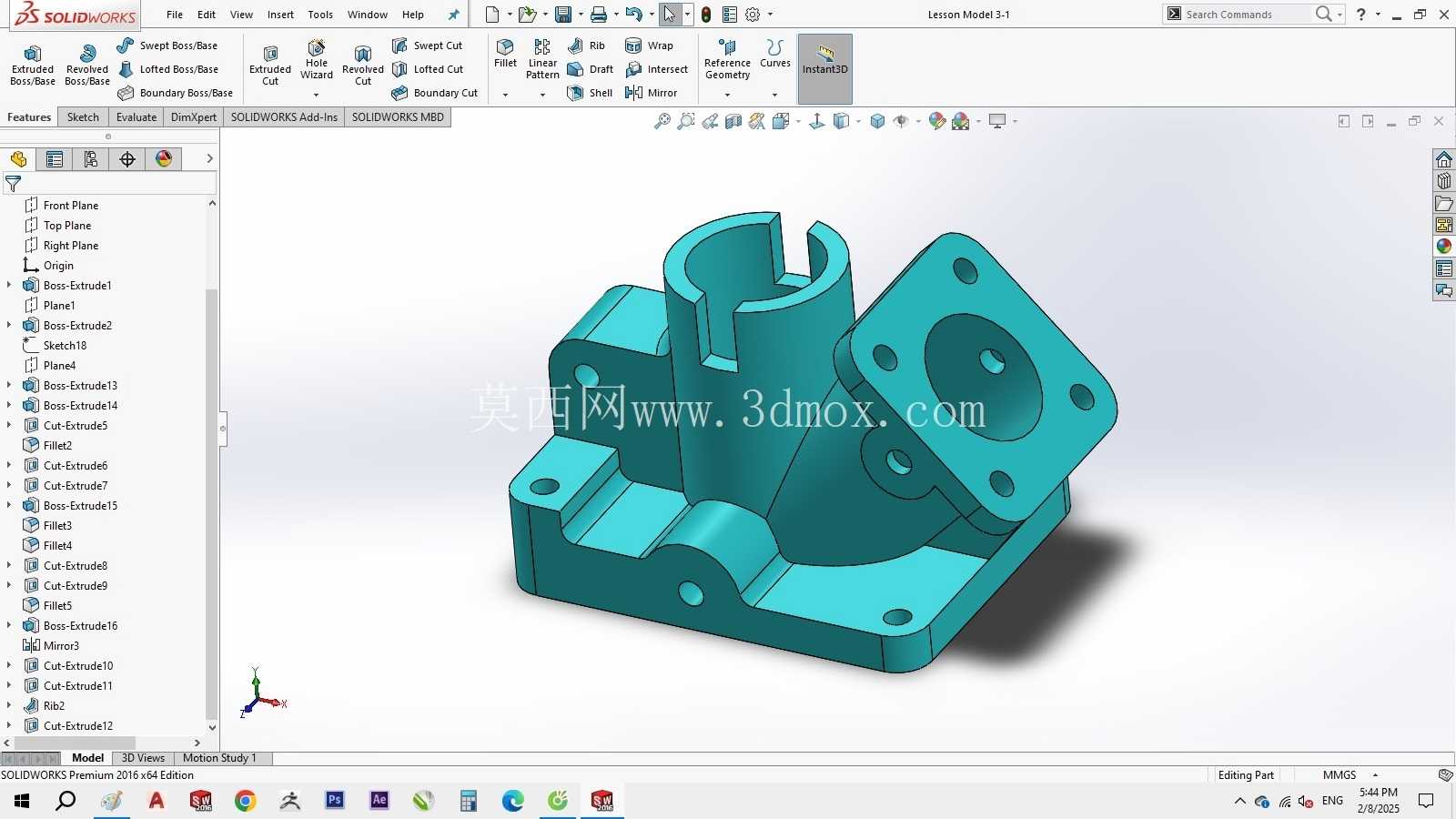This screenshot has height=819, width=1456.
Task: Select the Extruded Cut tool
Action: [270, 66]
